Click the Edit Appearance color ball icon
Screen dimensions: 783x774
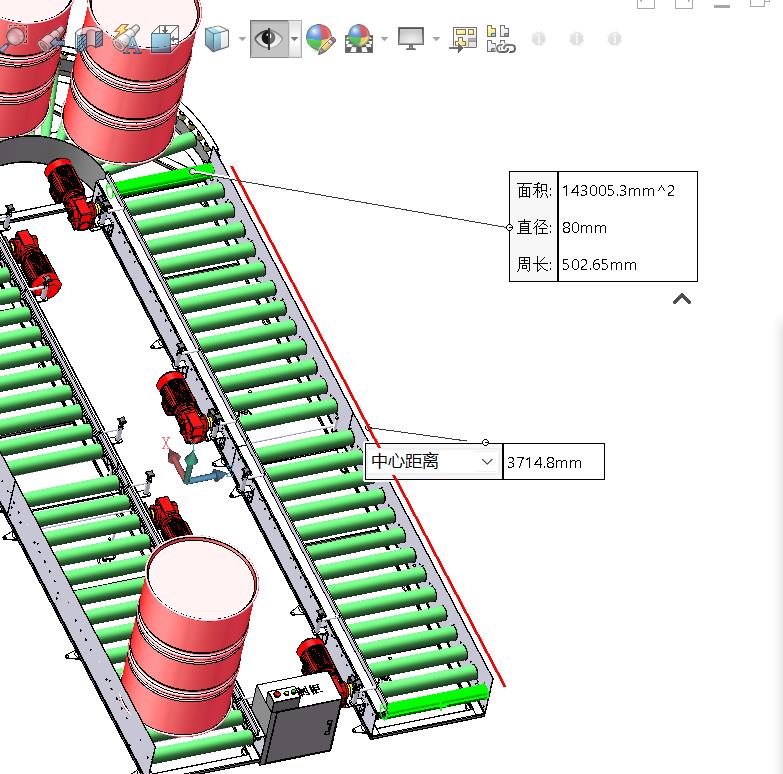[x=320, y=39]
